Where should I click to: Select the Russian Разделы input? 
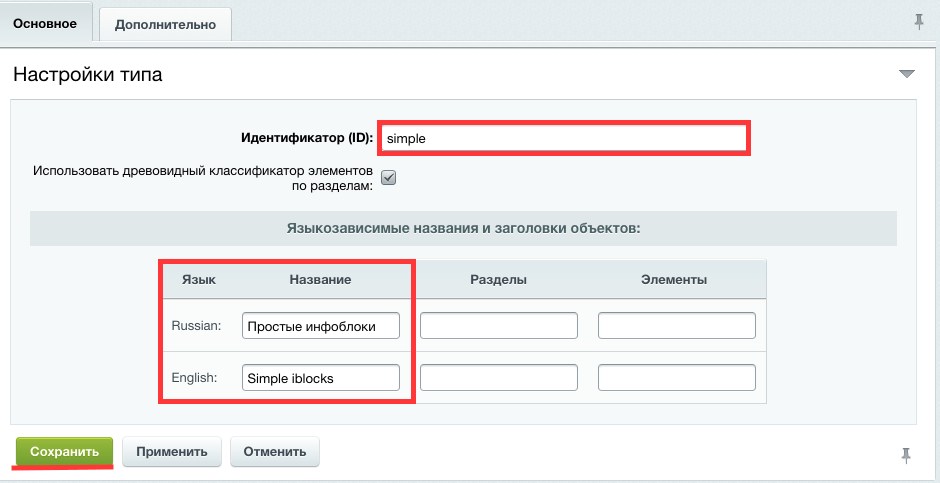tap(499, 326)
